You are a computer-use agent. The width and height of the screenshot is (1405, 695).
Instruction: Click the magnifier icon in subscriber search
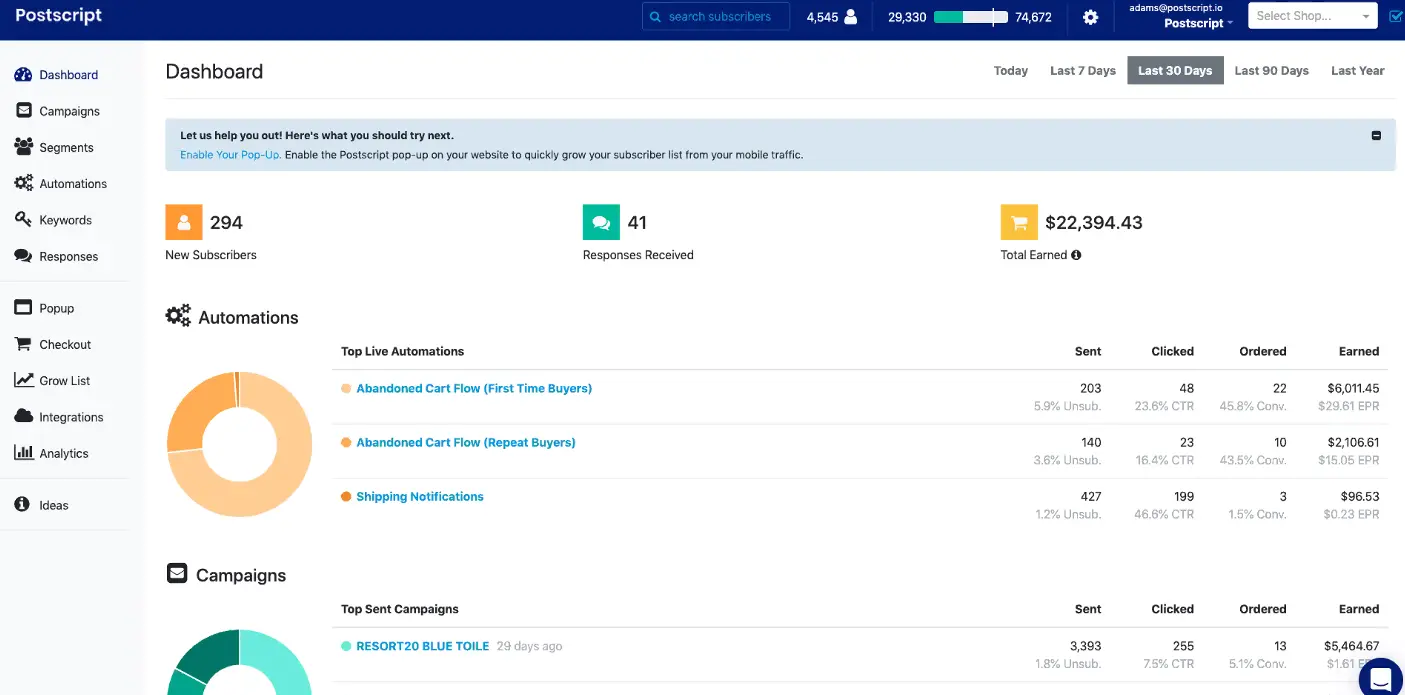coord(655,17)
